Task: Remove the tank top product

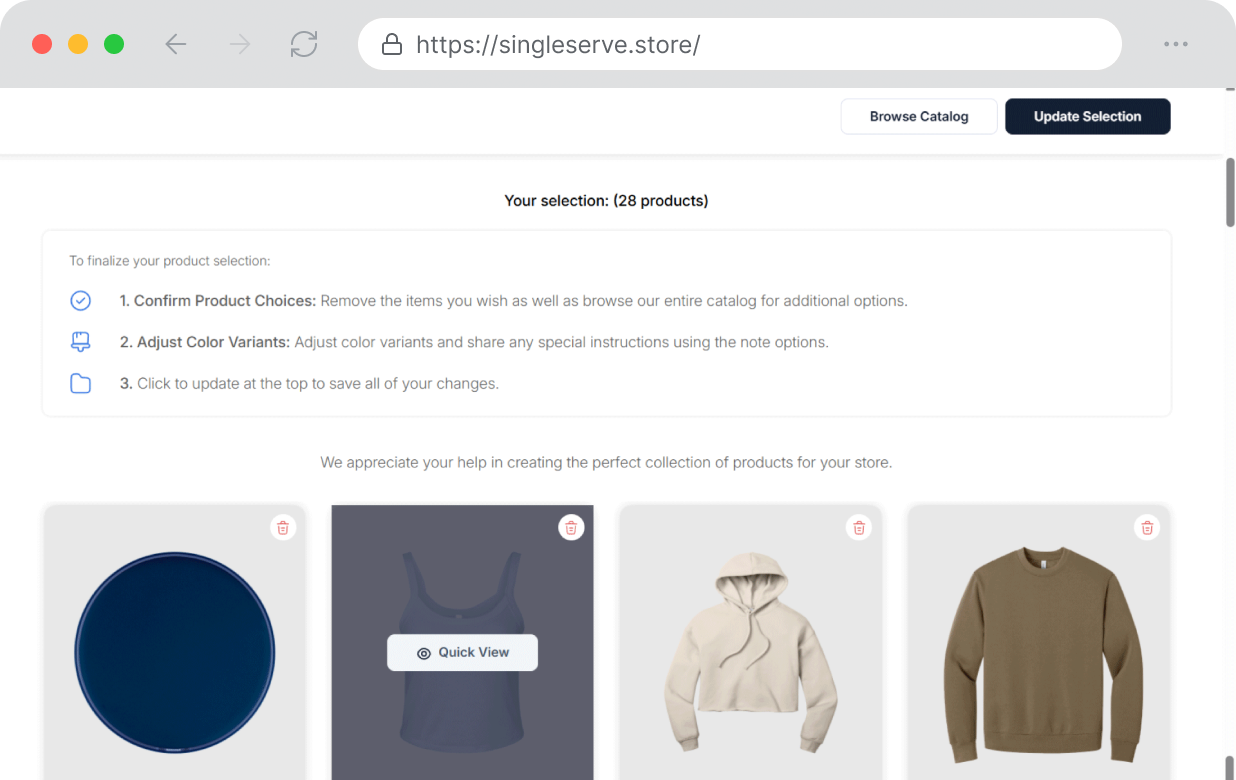Action: [x=571, y=528]
